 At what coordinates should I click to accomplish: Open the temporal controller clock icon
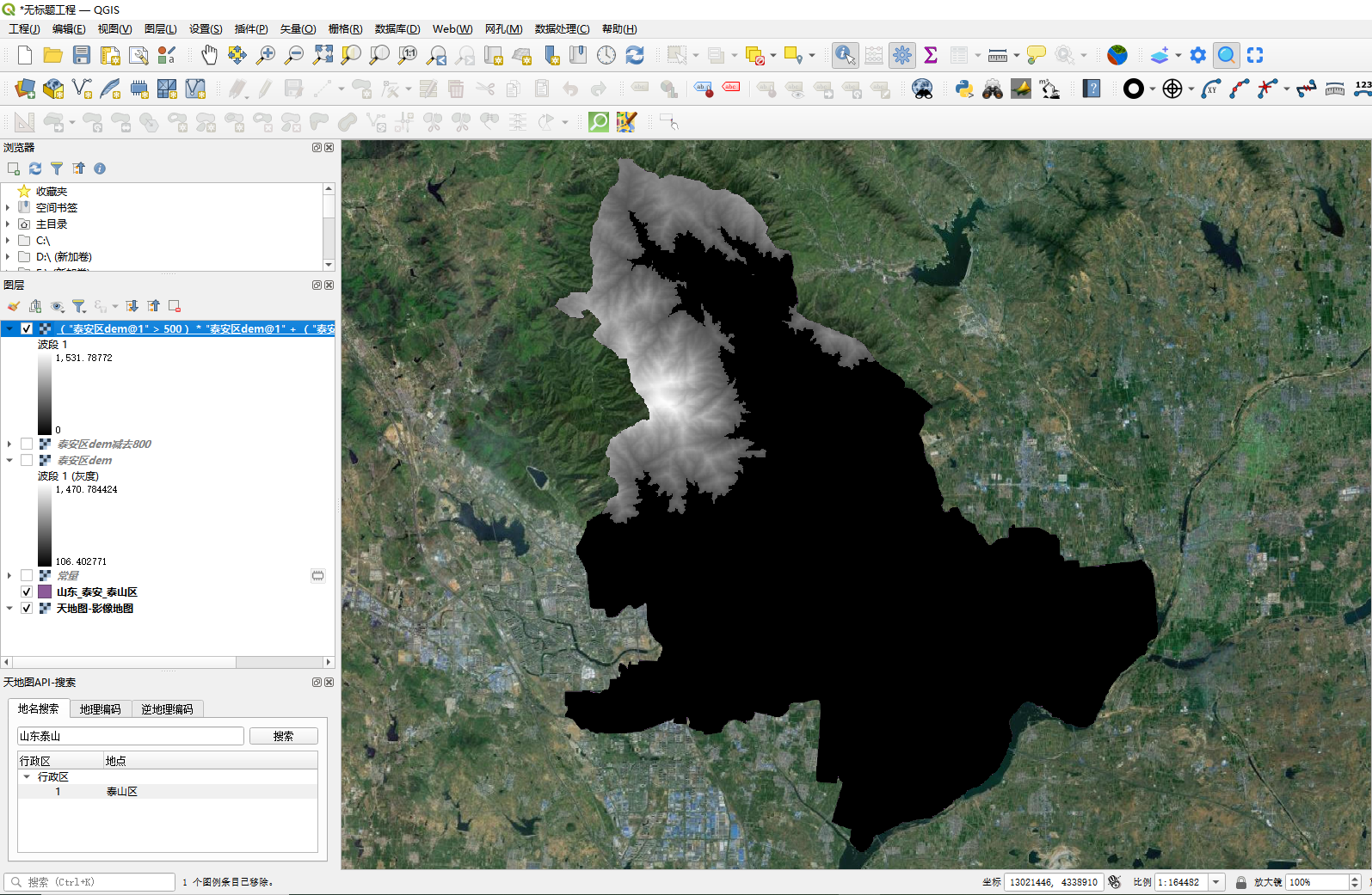(606, 56)
